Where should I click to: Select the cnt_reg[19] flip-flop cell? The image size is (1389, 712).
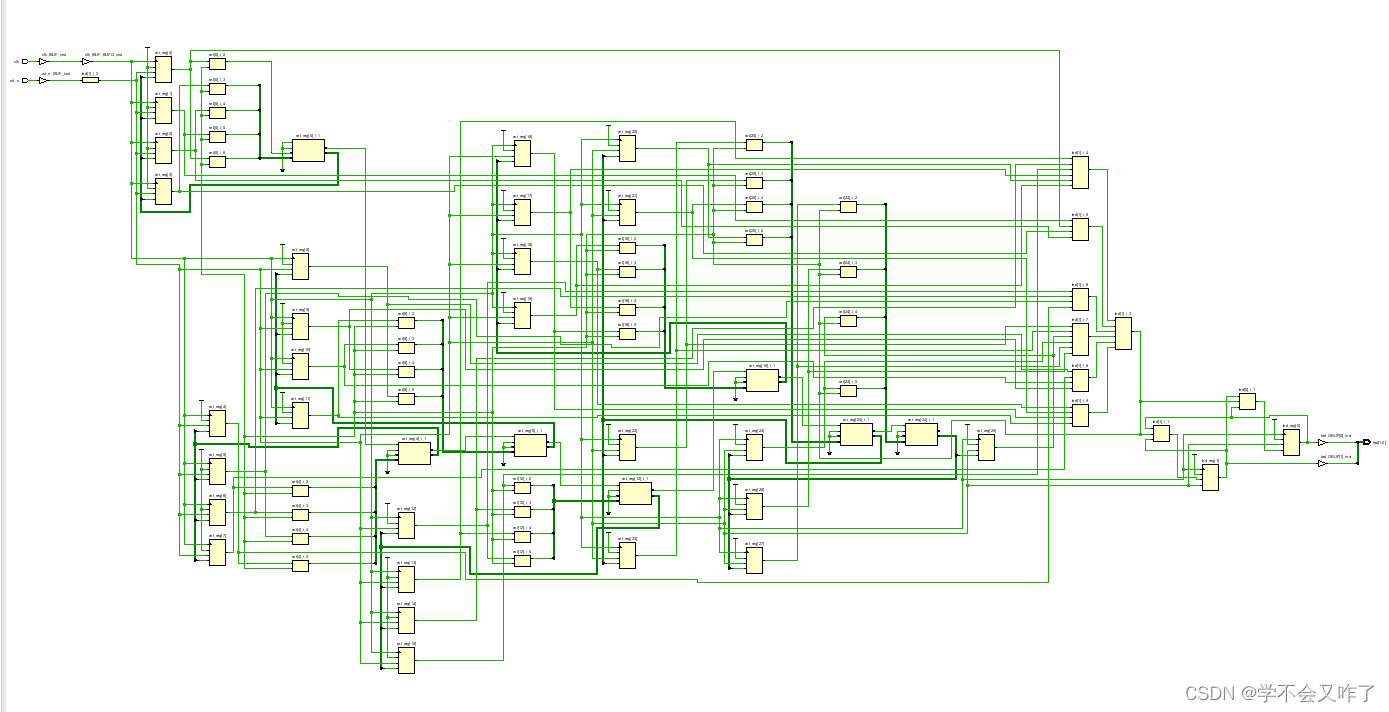522,315
